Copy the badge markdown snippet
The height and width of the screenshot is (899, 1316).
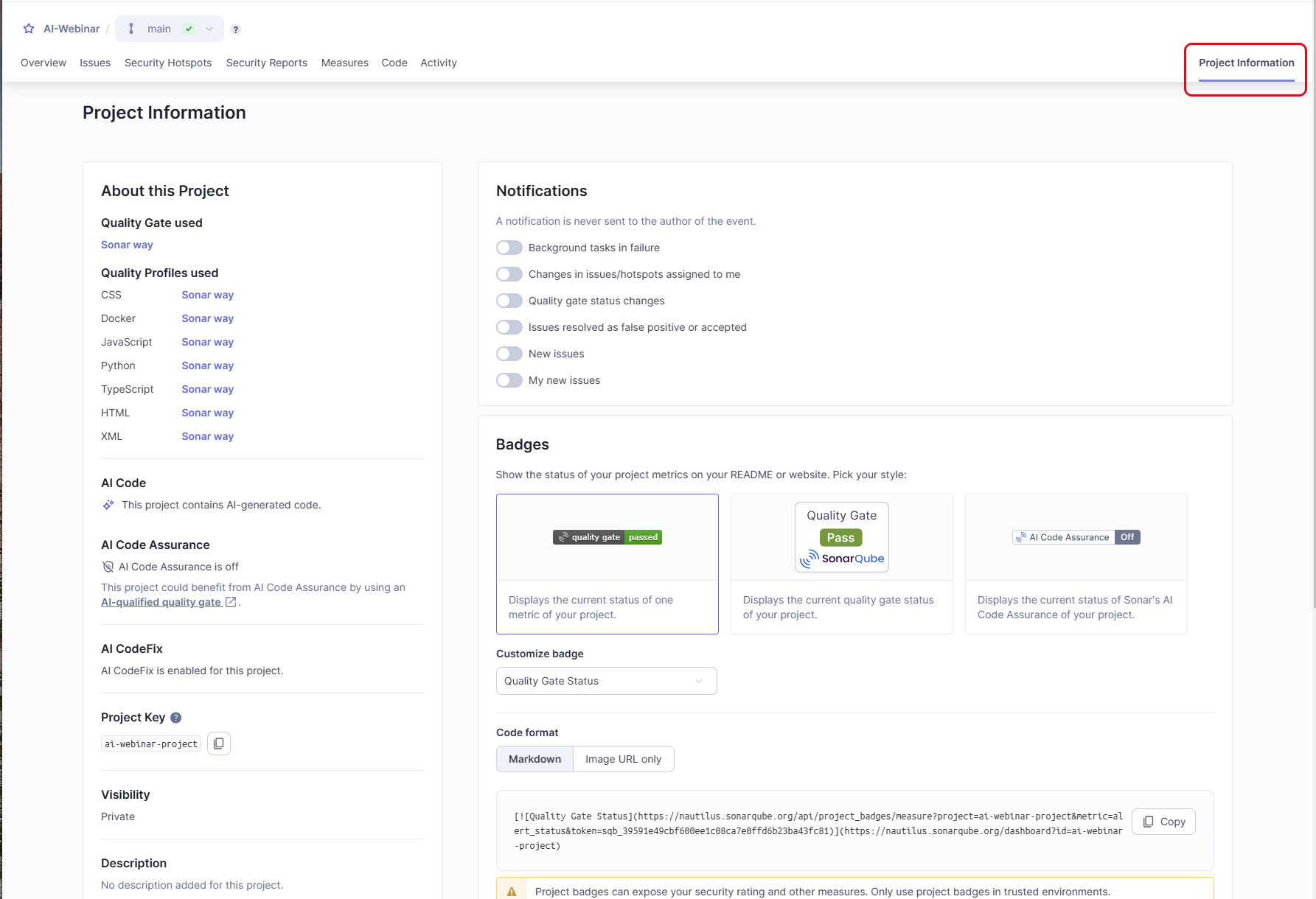(x=1163, y=822)
